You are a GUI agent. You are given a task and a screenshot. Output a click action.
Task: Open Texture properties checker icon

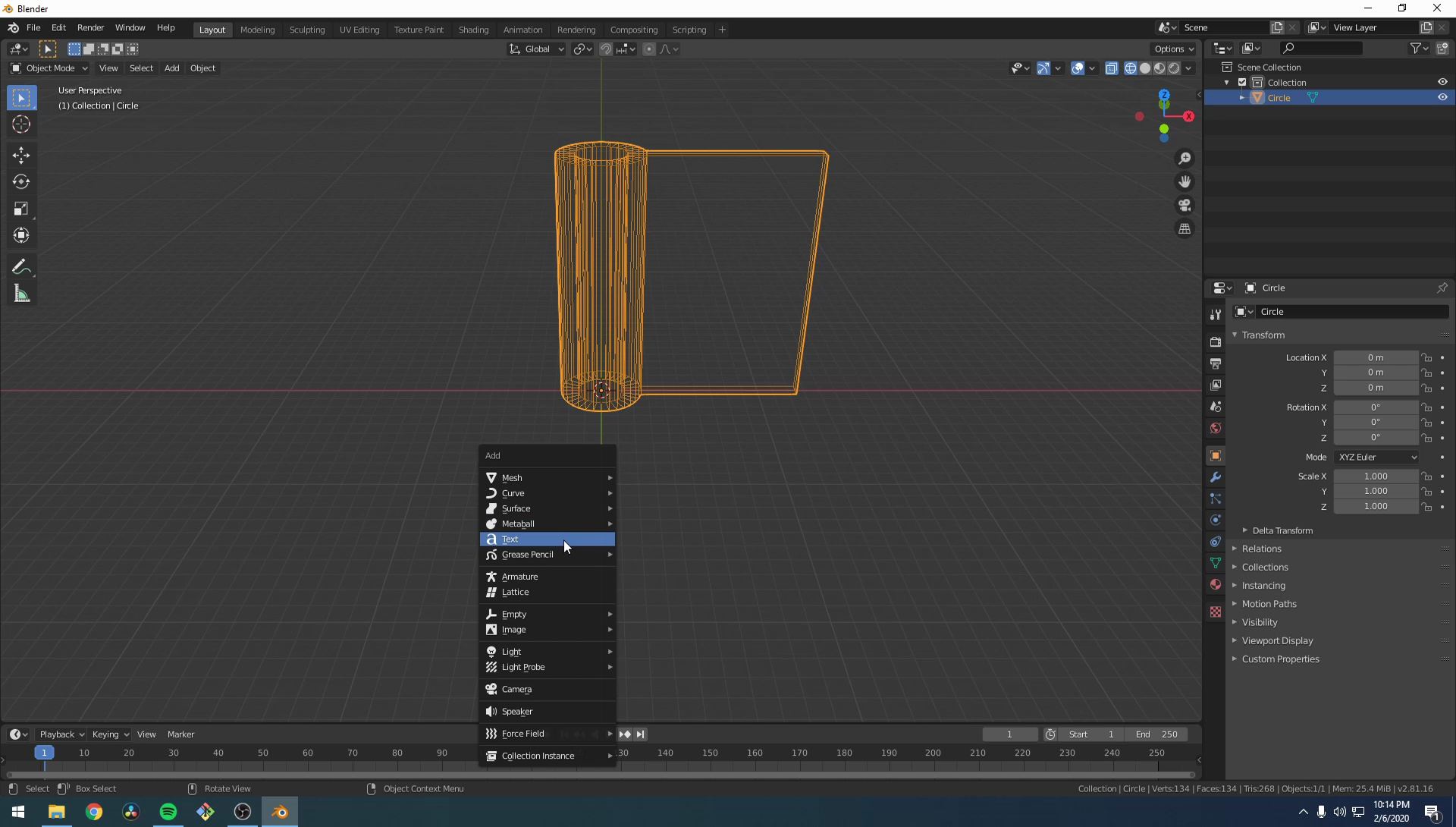(1216, 612)
